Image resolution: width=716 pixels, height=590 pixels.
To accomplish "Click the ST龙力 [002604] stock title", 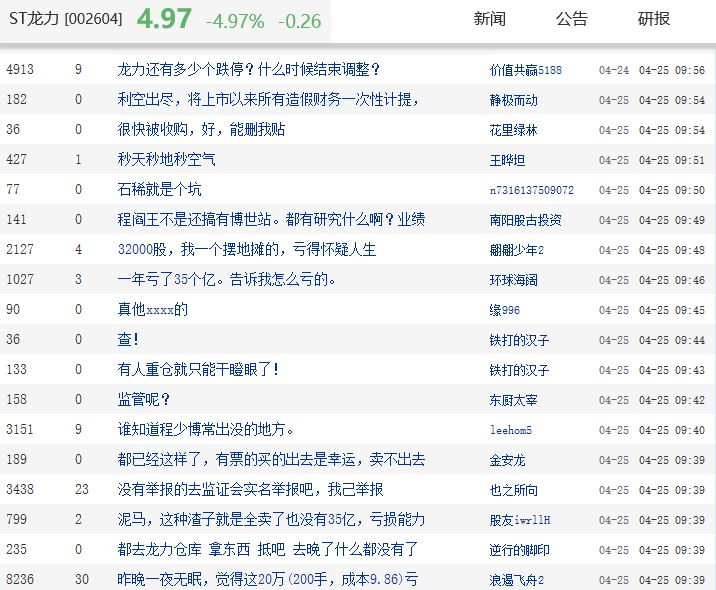I will click(x=65, y=20).
